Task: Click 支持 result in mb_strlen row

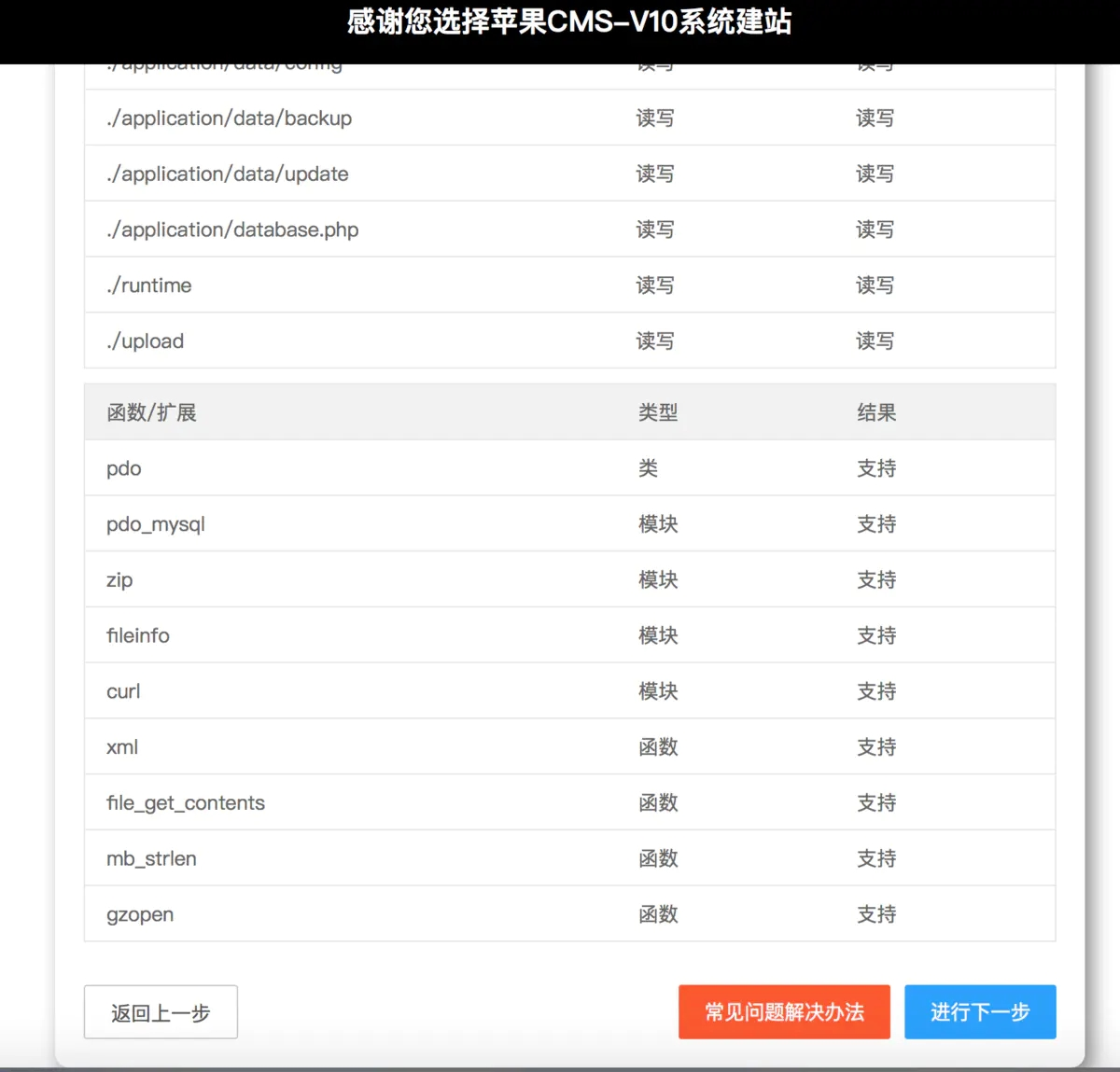Action: tap(876, 859)
